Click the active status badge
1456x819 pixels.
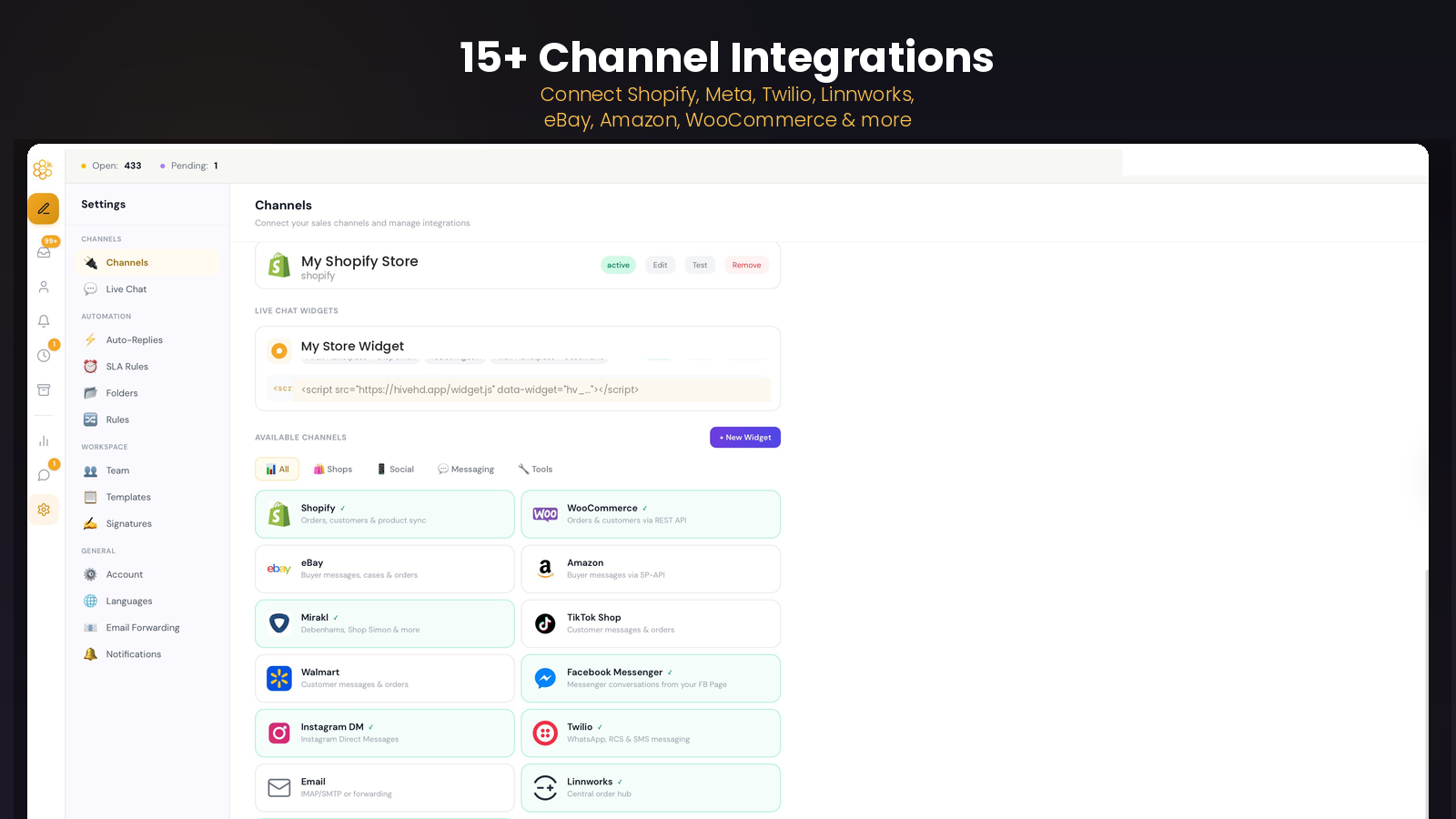pyautogui.click(x=618, y=266)
